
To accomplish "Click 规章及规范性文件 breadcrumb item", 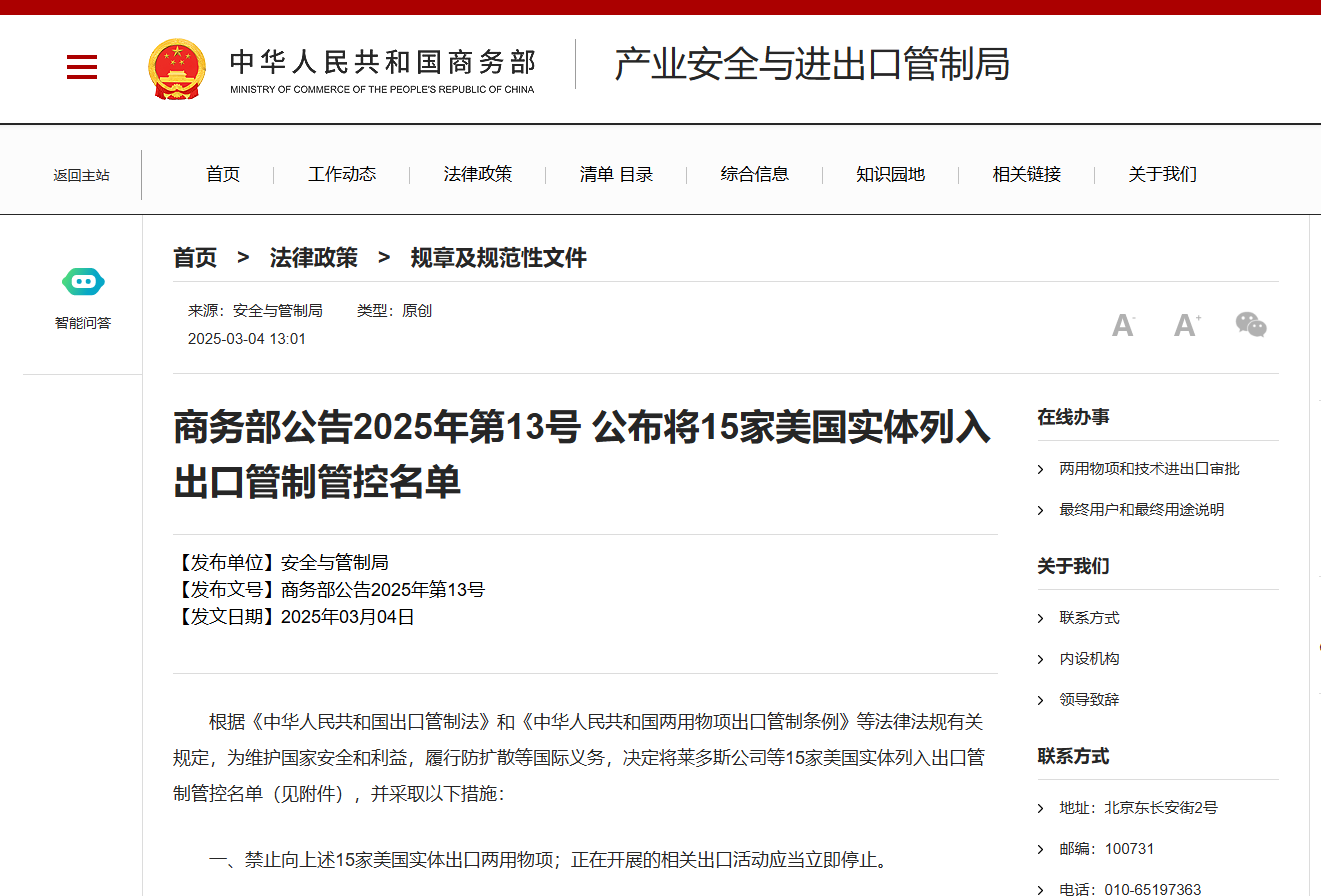I will tap(498, 258).
